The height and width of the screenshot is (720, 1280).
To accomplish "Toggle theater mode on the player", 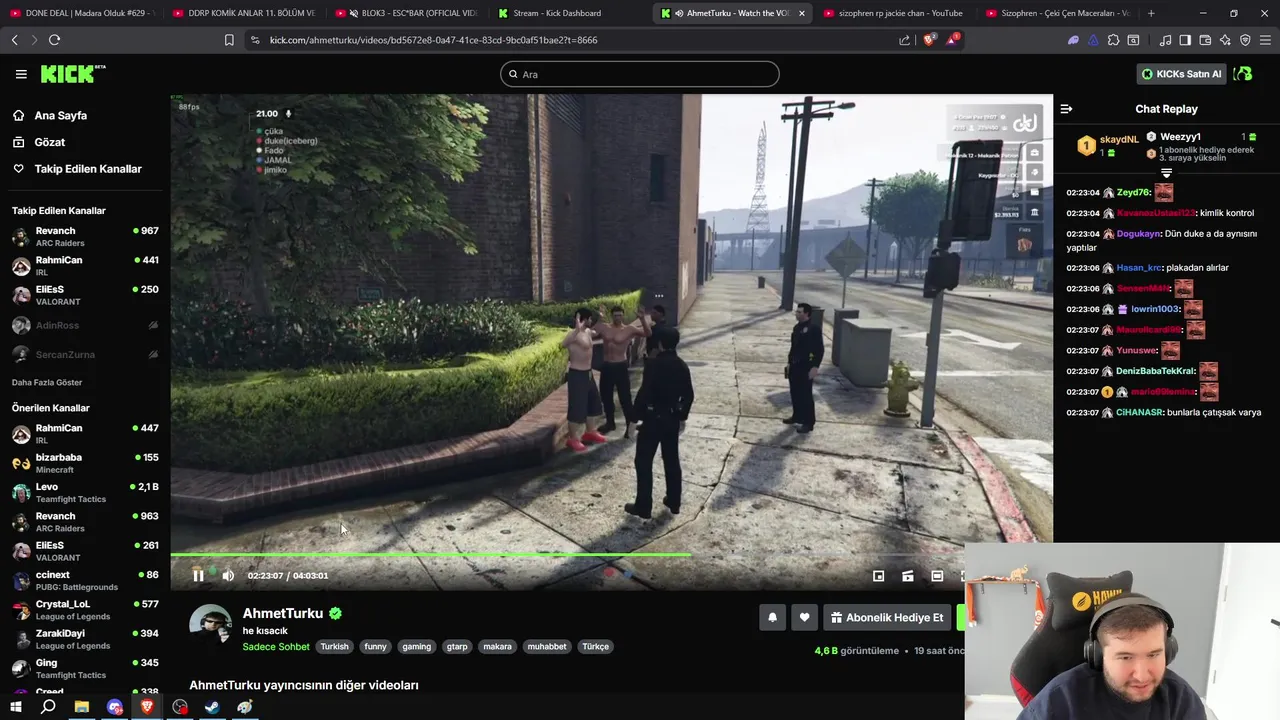I will (937, 576).
